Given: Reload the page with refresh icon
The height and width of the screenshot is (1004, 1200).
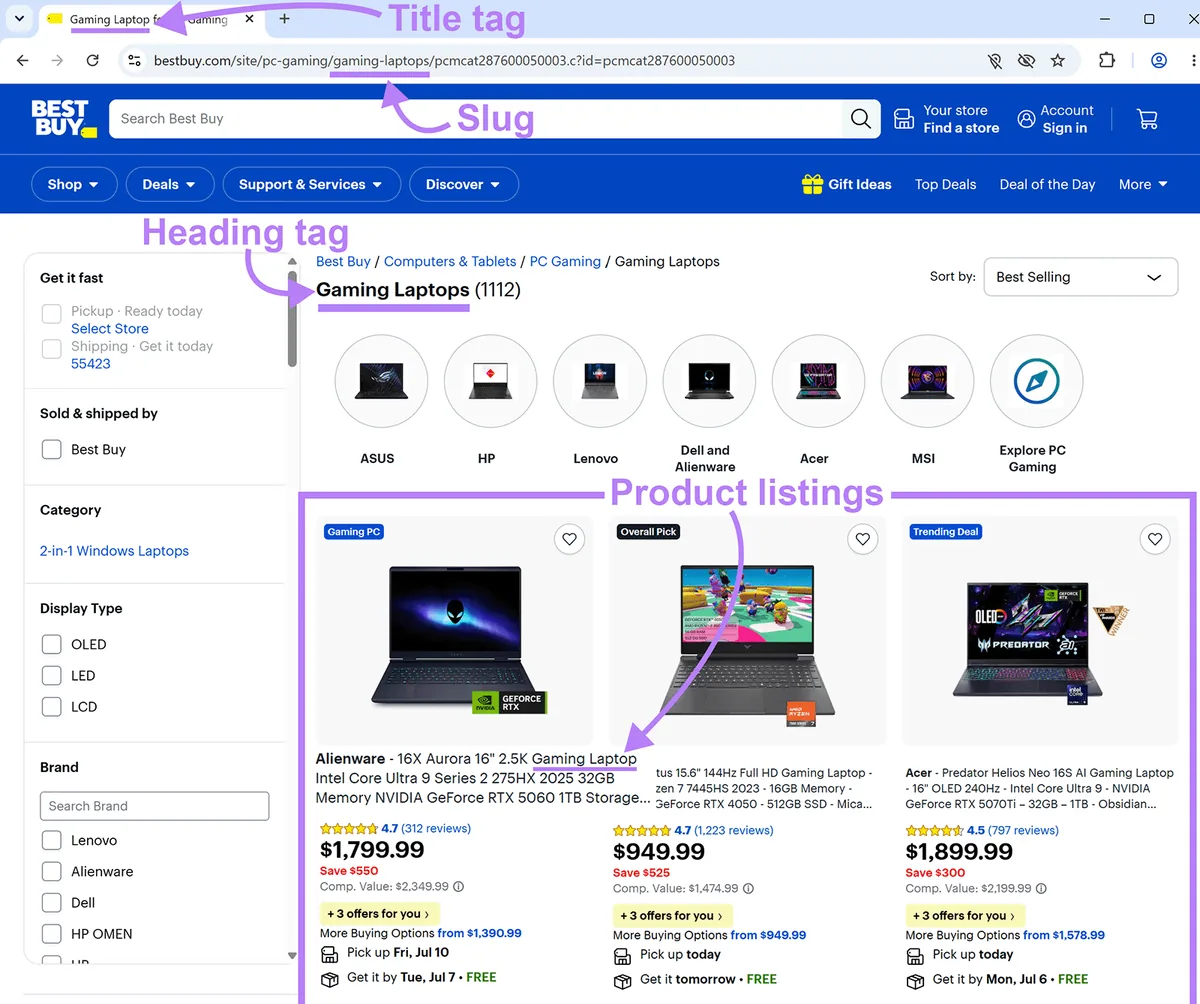Looking at the screenshot, I should [93, 61].
